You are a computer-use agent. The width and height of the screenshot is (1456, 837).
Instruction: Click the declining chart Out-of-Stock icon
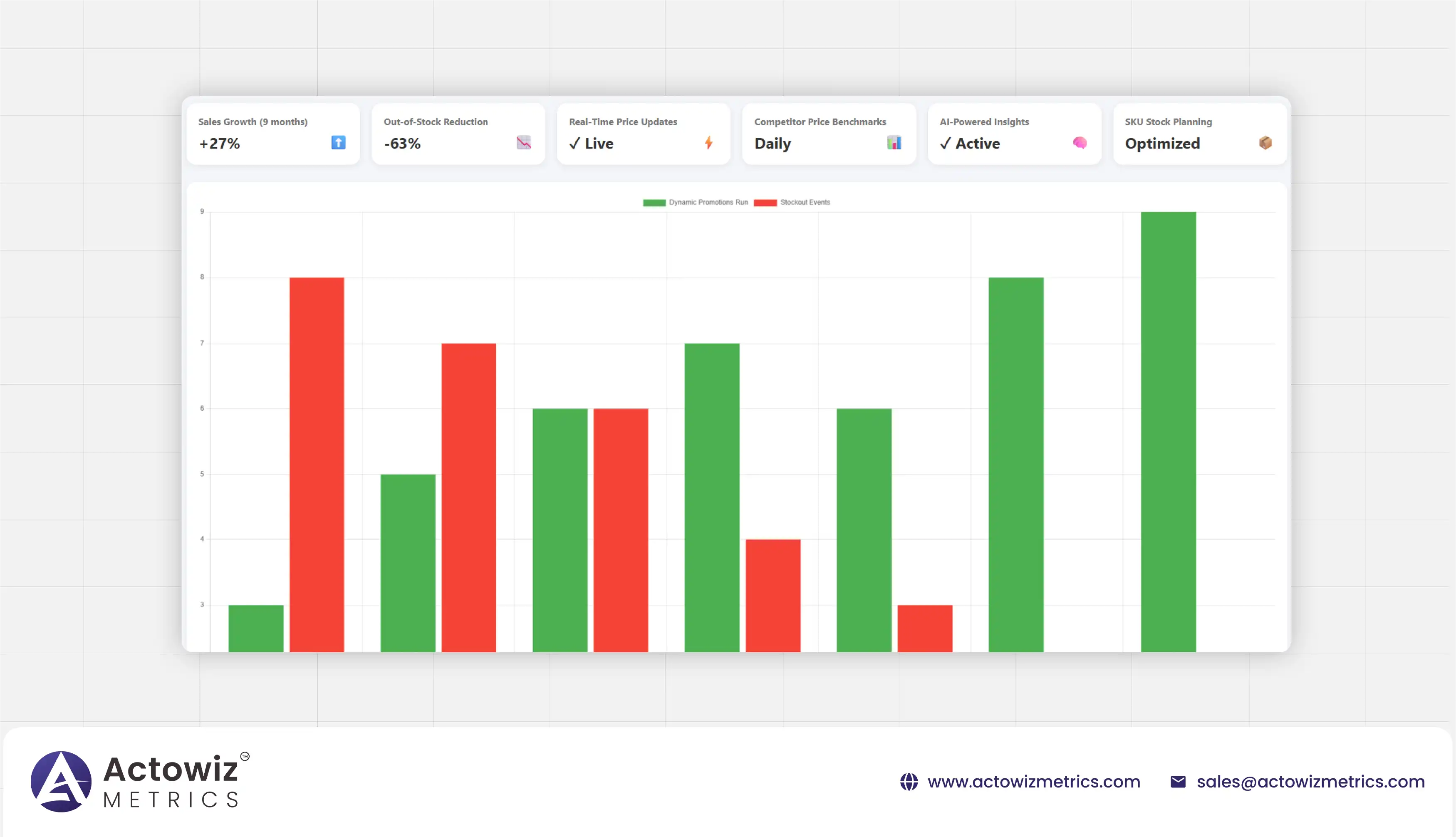(523, 143)
